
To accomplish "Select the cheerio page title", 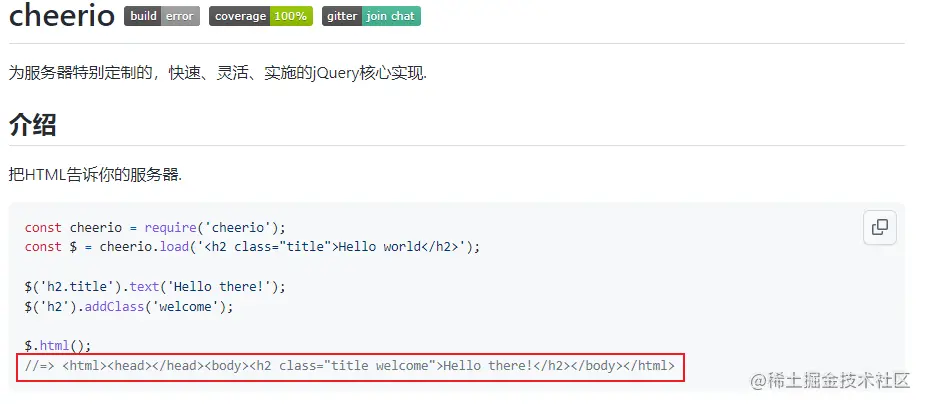I will 61,15.
